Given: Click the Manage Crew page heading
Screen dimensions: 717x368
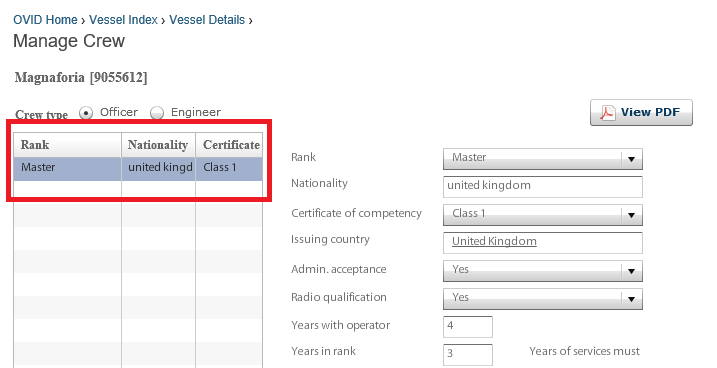Looking at the screenshot, I should click(x=69, y=41).
